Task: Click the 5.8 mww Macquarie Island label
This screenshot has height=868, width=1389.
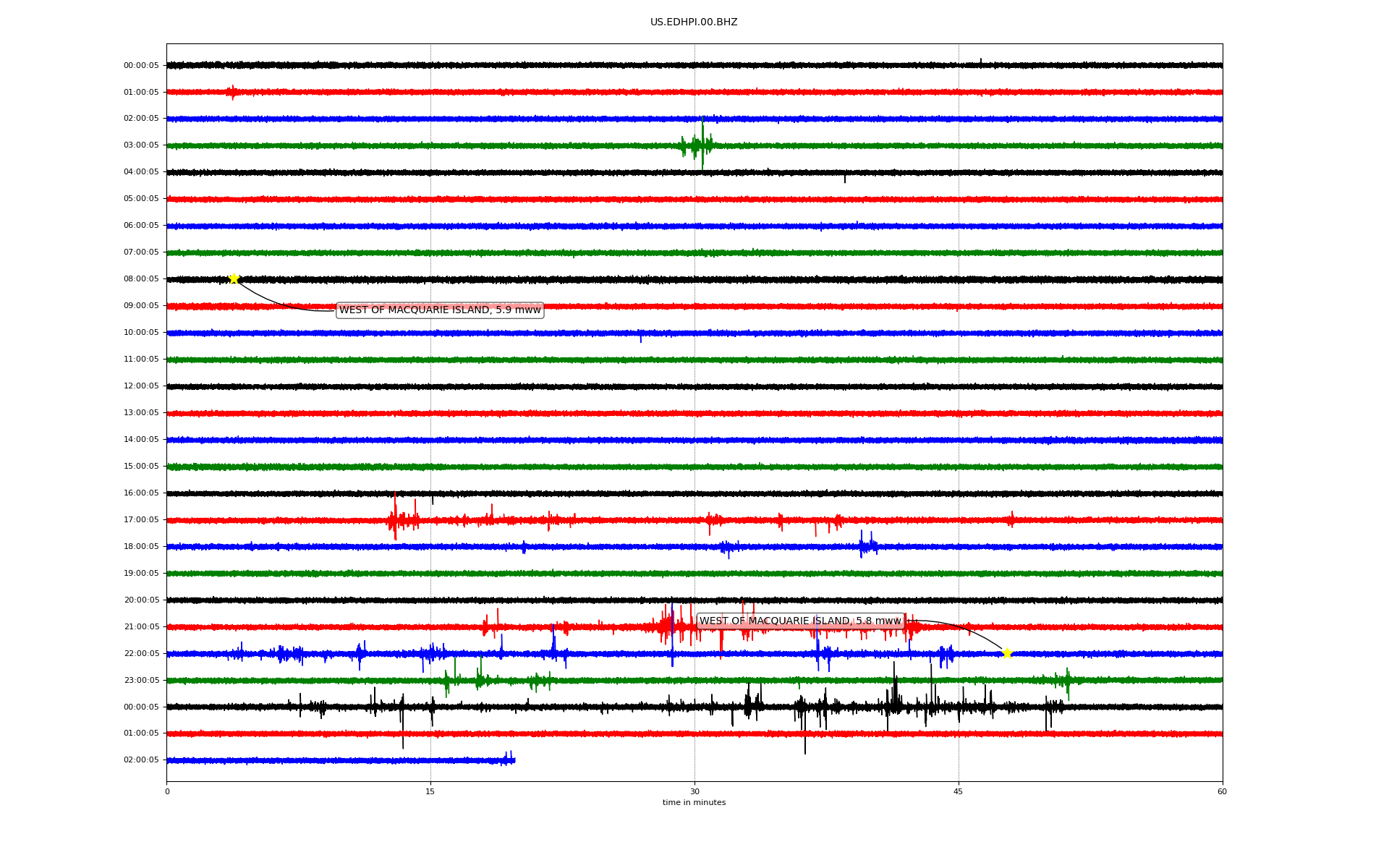Action: (x=800, y=621)
